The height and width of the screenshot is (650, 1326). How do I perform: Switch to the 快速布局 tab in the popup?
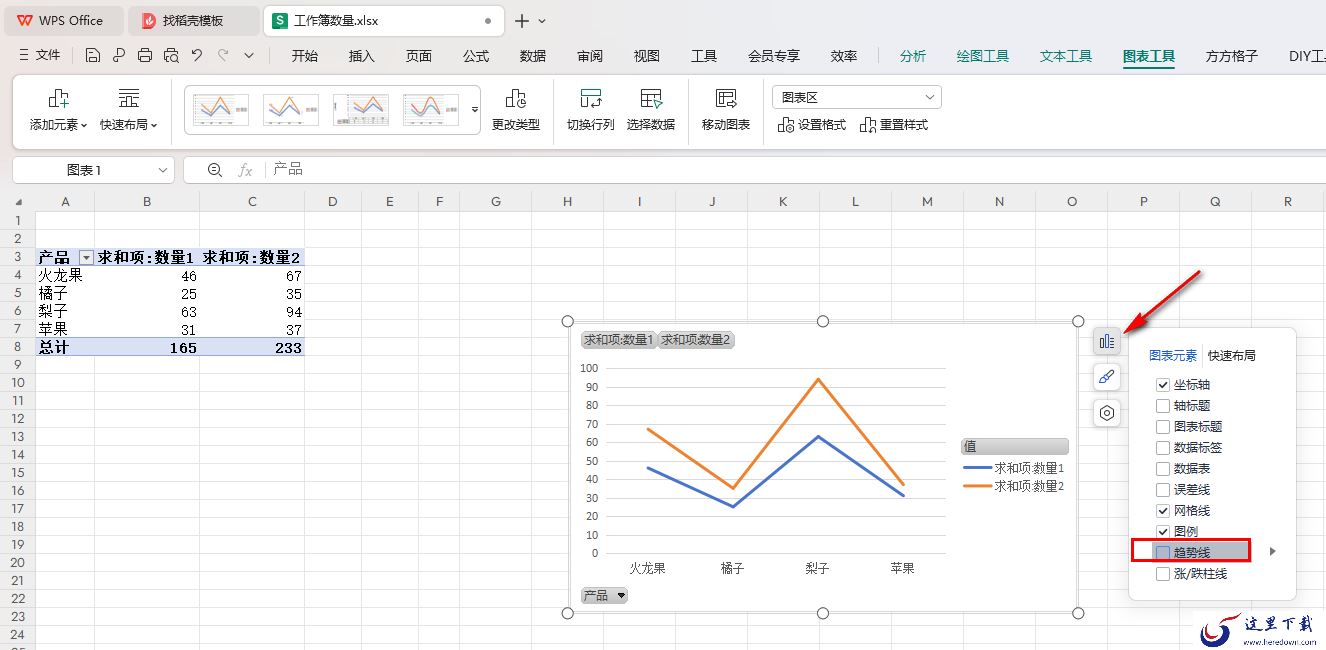1231,355
